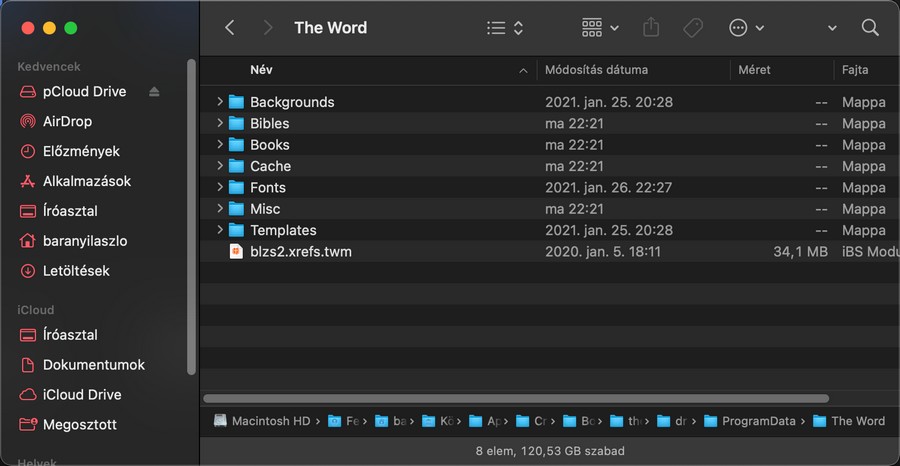
Task: Toggle the sort direction arrow
Action: tap(523, 71)
